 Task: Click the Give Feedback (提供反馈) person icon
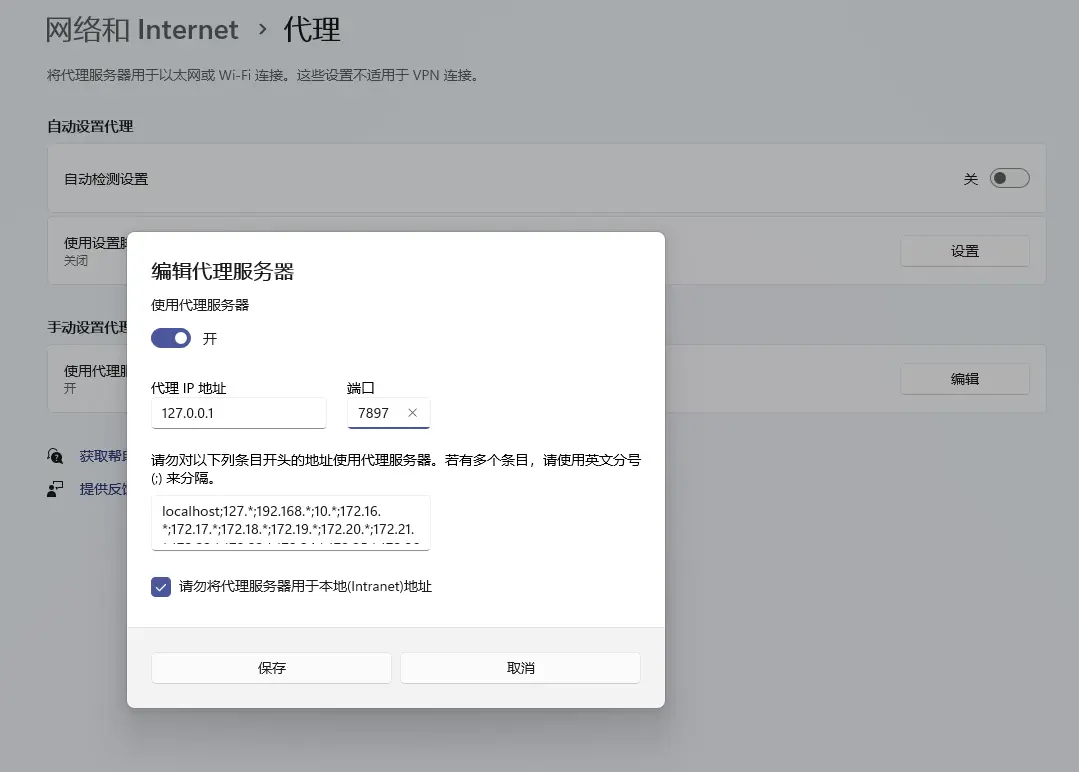click(55, 489)
